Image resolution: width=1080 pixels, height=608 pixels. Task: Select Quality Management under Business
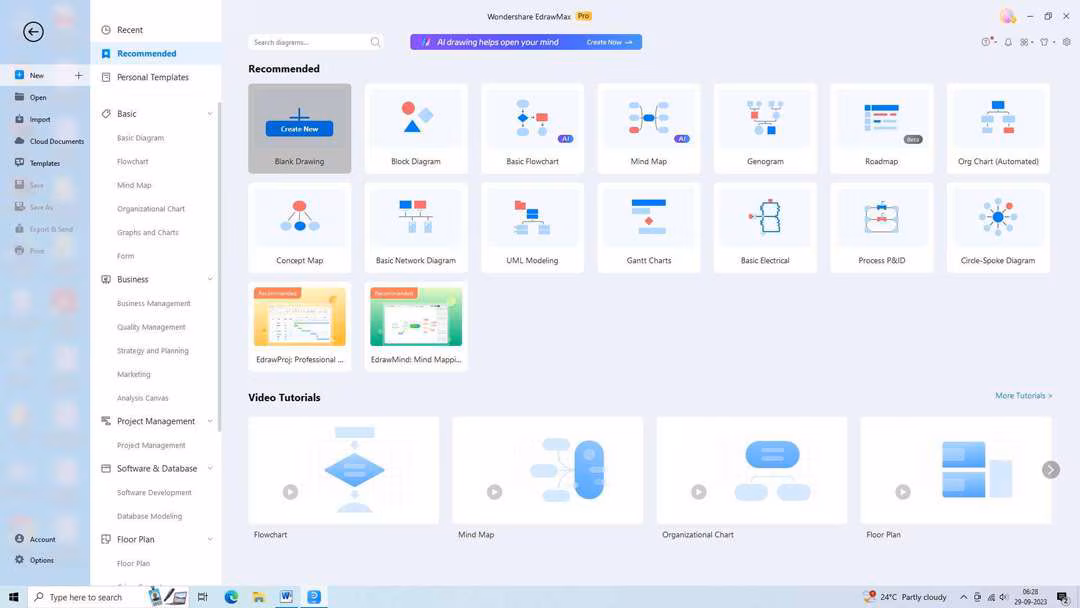[x=151, y=327]
